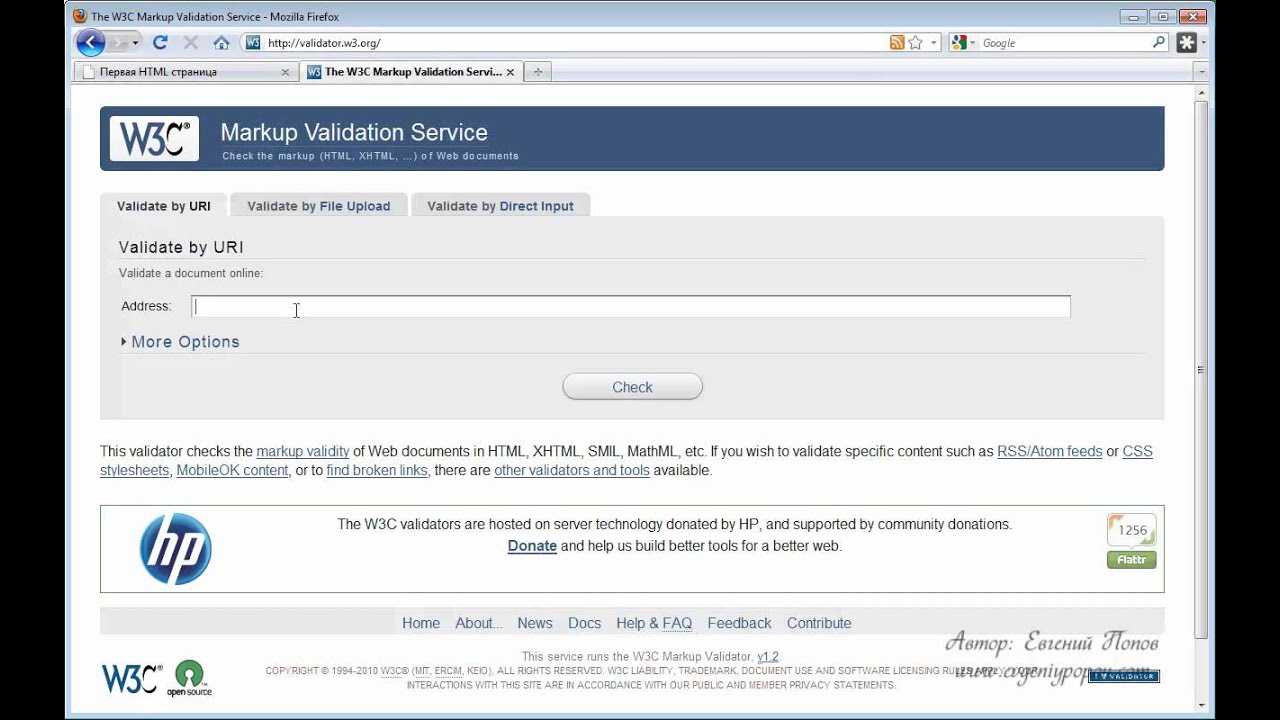Screen dimensions: 1280x720
Task: Stop loading with the X toolbar icon
Action: (190, 43)
